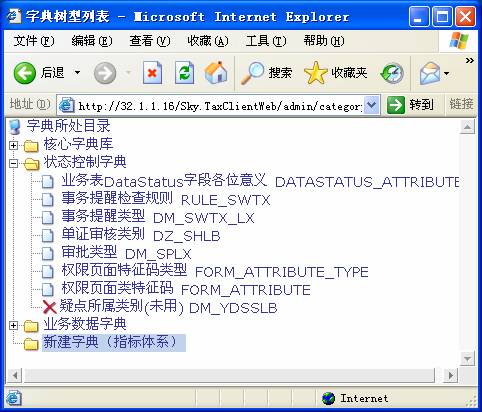Open the 审批类型 DM_SPLX dictionary link

(127, 253)
